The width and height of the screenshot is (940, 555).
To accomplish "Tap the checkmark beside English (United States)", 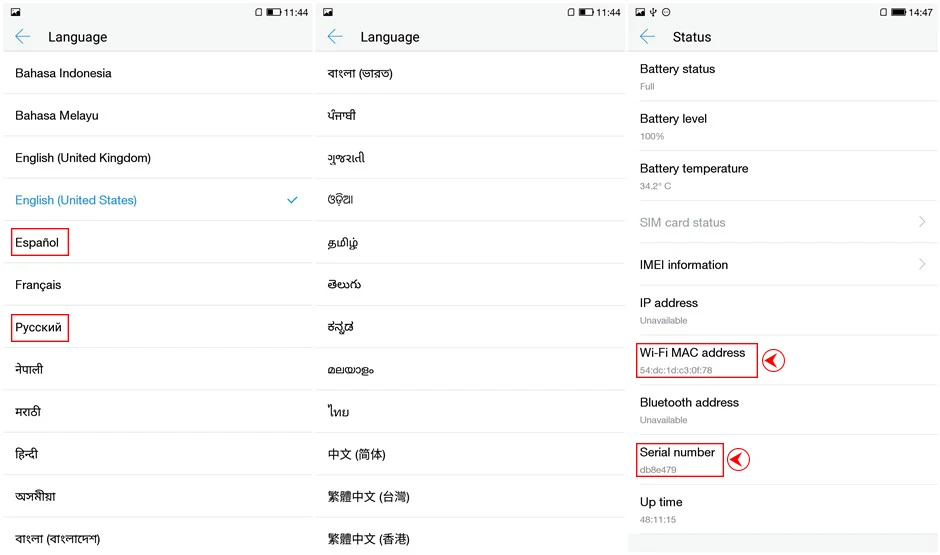I will click(292, 200).
